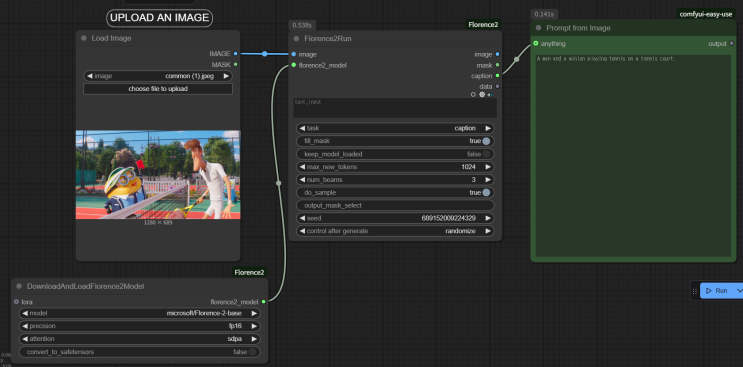Click the comfyui-easy-use badge
This screenshot has height=367, width=743.
[706, 14]
